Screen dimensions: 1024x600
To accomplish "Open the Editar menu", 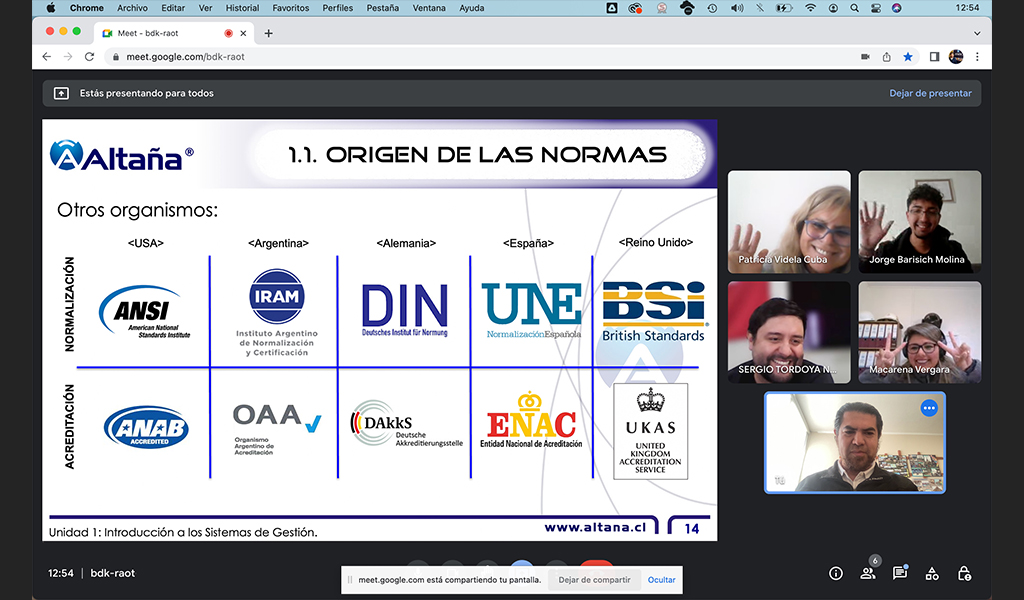I will coord(173,8).
